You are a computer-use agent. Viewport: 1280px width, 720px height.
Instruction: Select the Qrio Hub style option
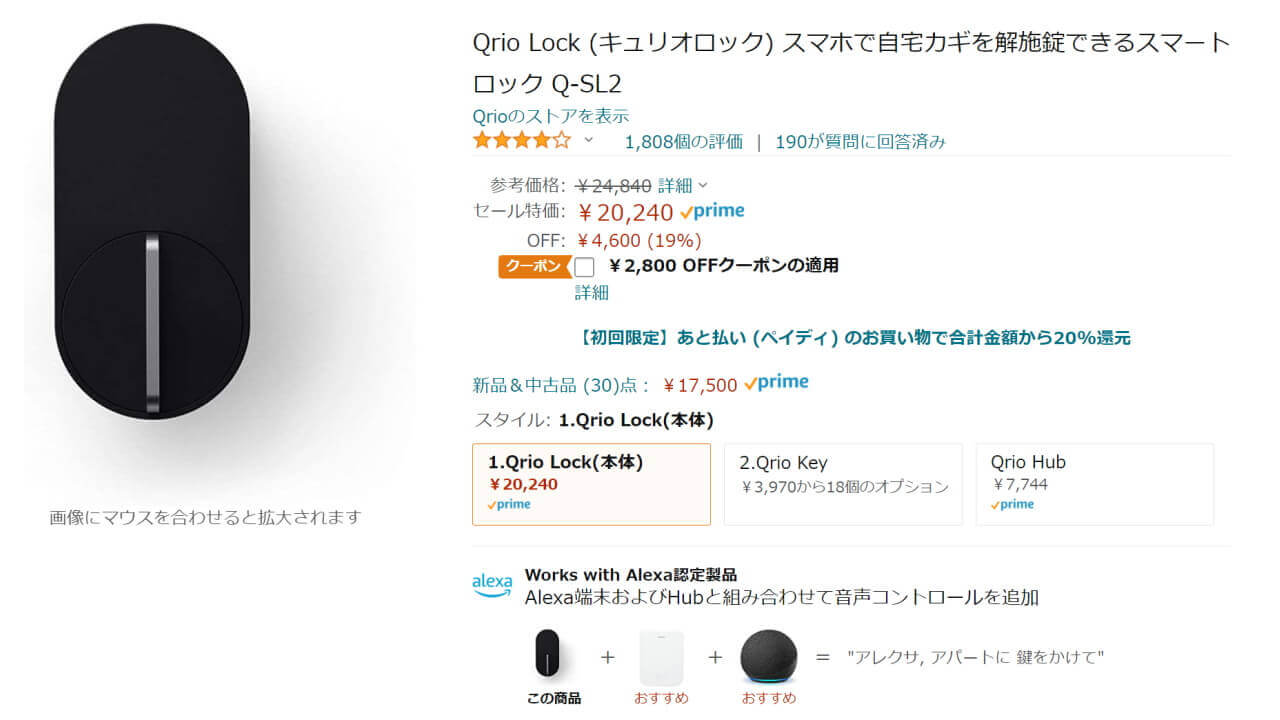1095,483
